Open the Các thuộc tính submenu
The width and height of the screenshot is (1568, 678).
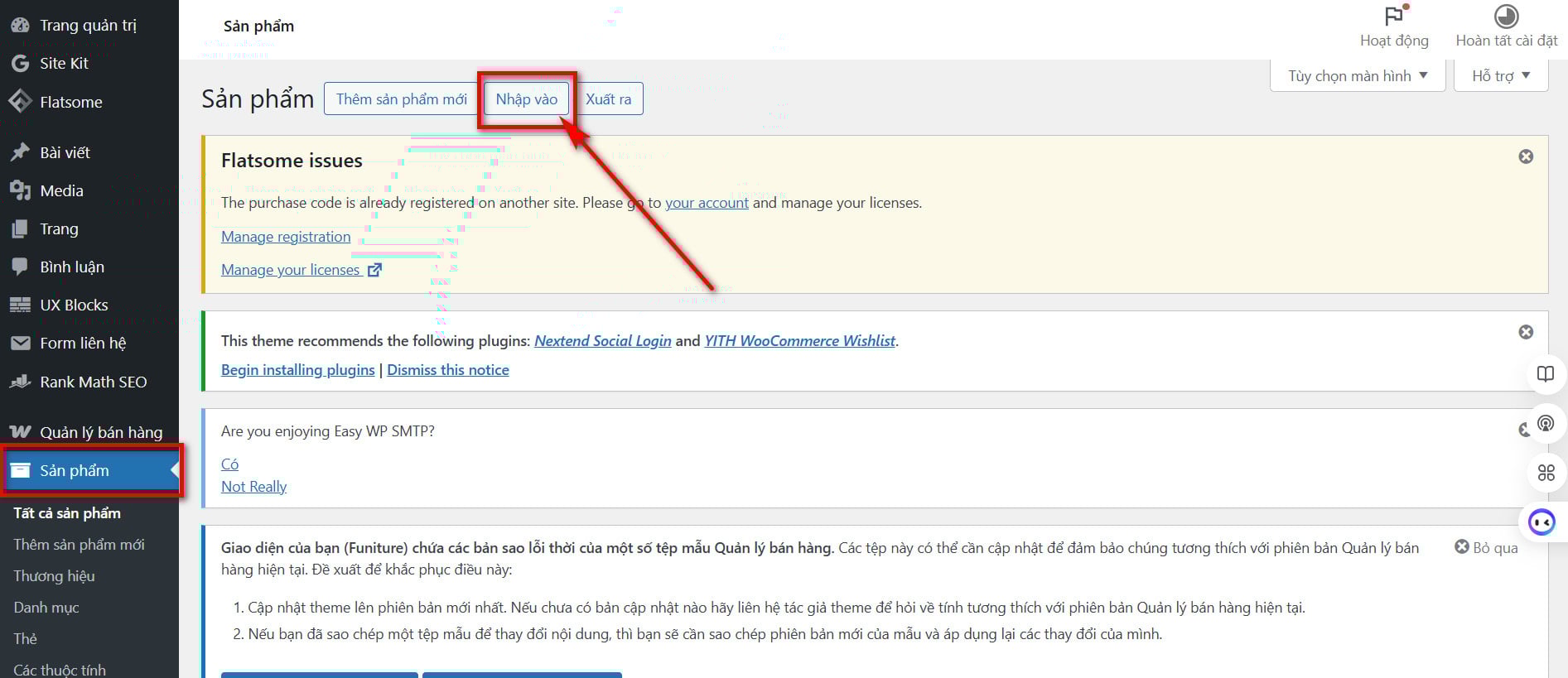(x=60, y=670)
